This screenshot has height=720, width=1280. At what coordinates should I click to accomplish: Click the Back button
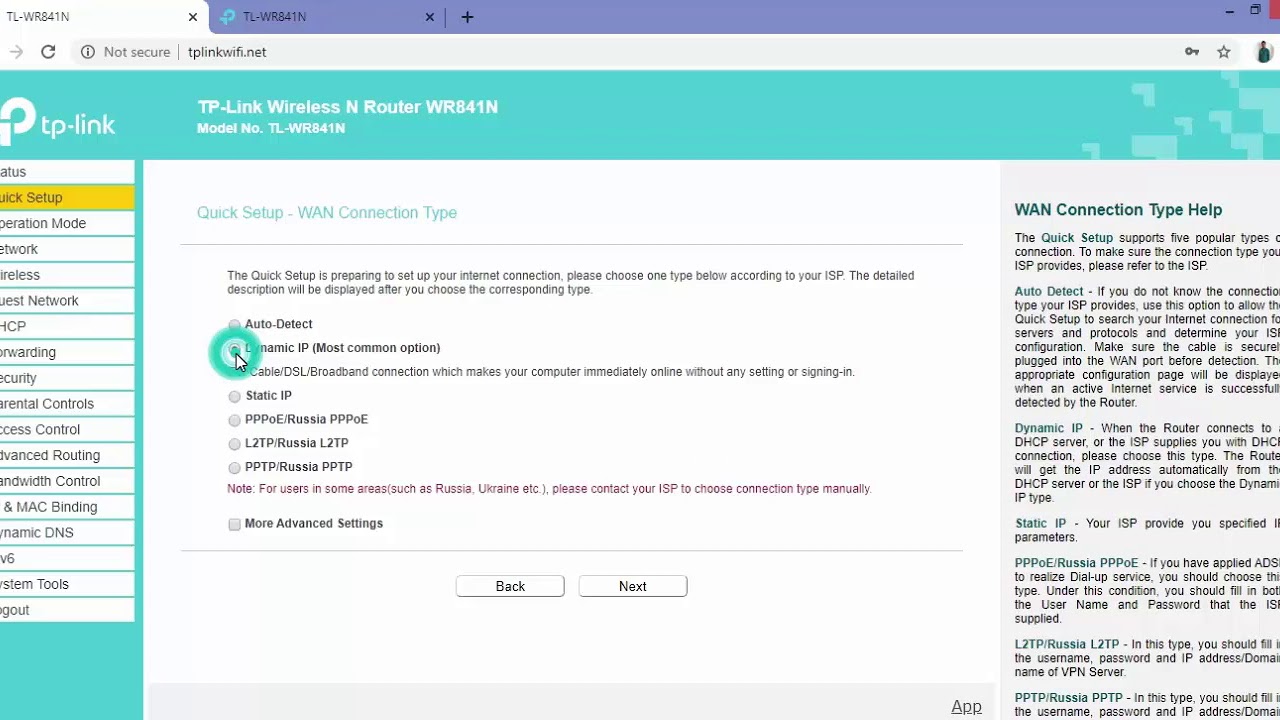coord(510,586)
